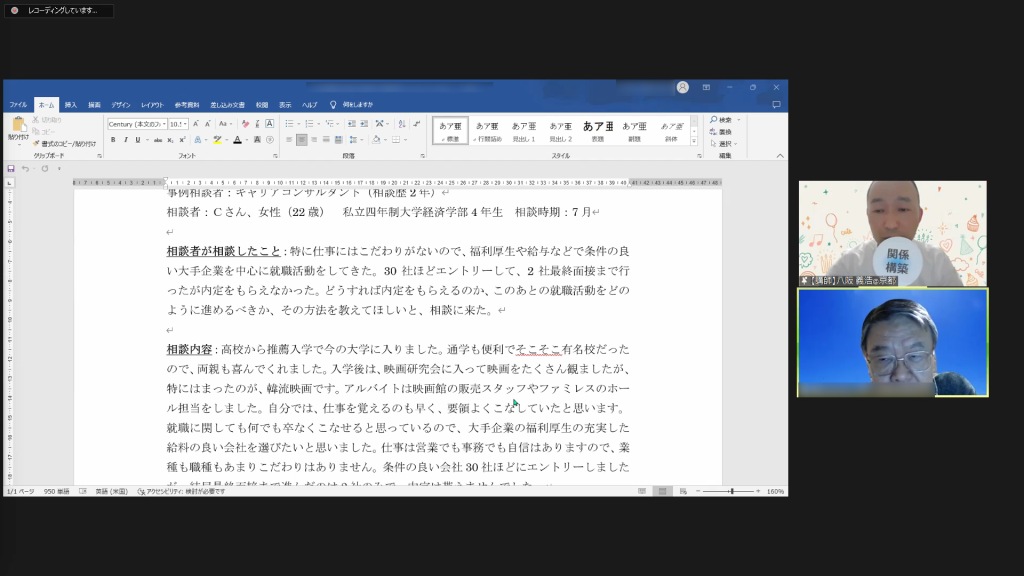Viewport: 1024px width, 576px height.
Task: Open the comments speech bubble icon
Action: pyautogui.click(x=776, y=104)
